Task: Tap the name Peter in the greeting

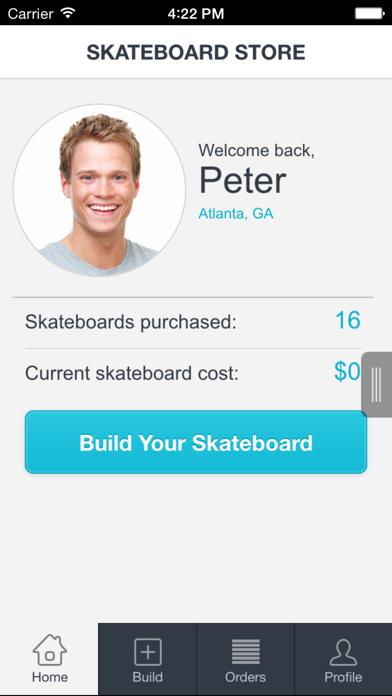Action: (x=242, y=181)
